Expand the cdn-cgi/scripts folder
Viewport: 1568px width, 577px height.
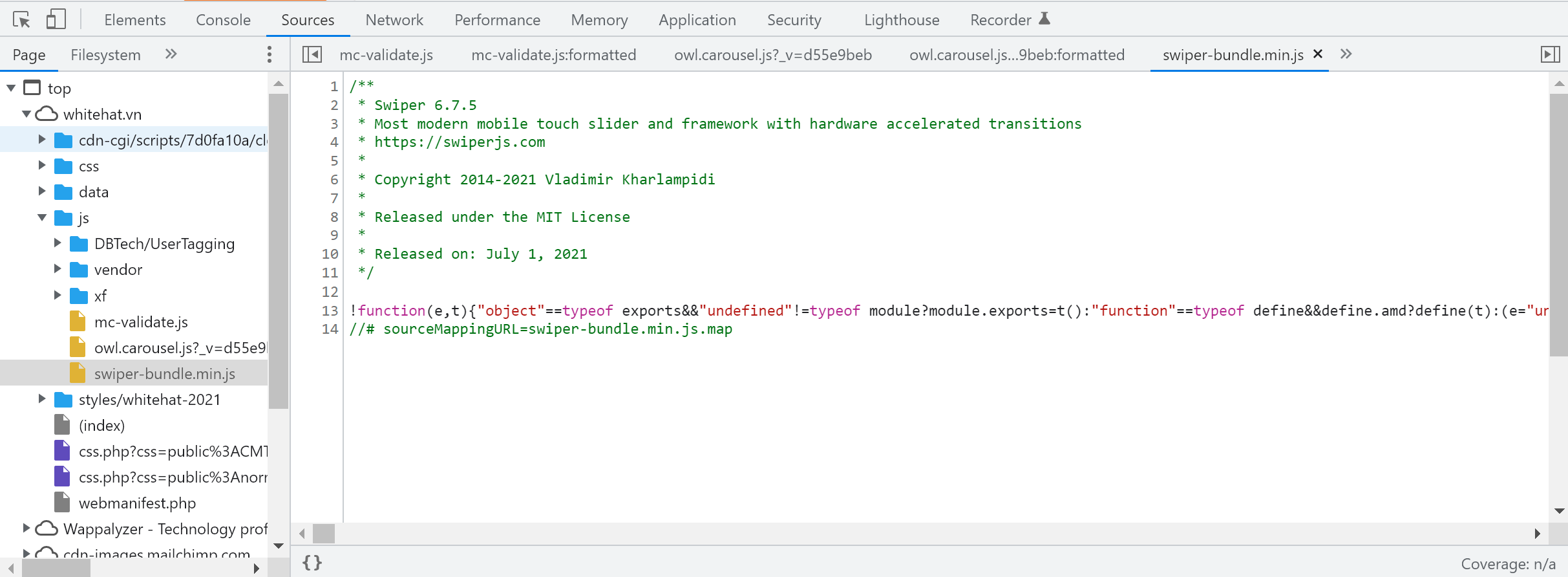pos(42,140)
